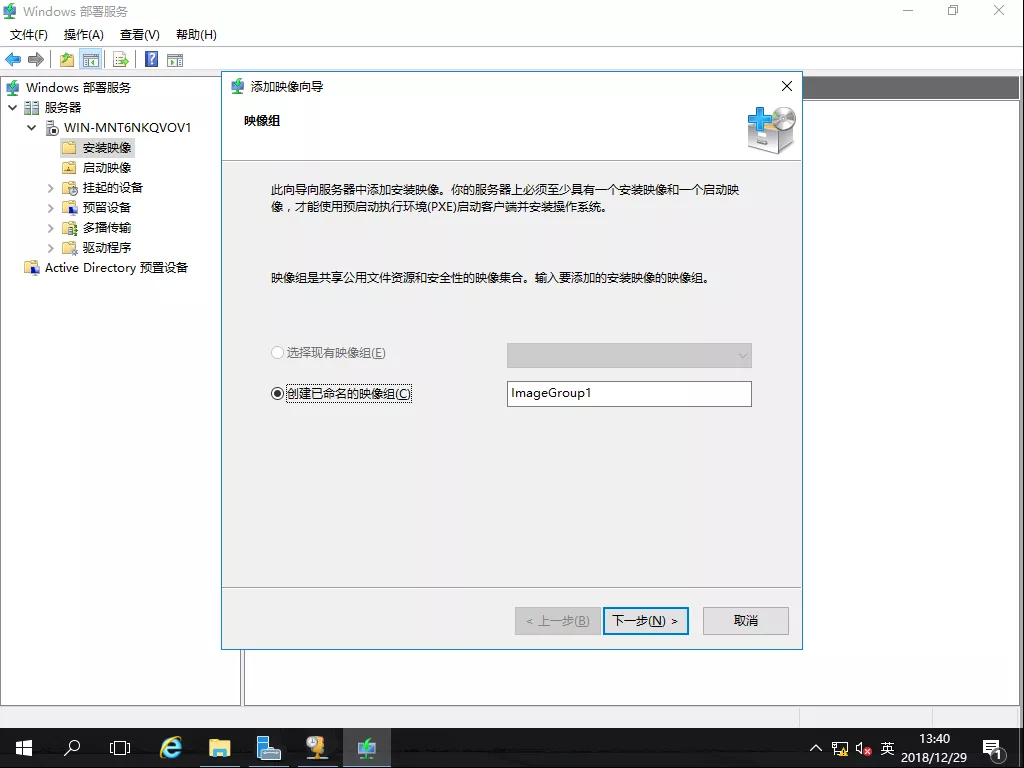1024x768 pixels.
Task: Open the 操作(A) menu
Action: pos(84,35)
